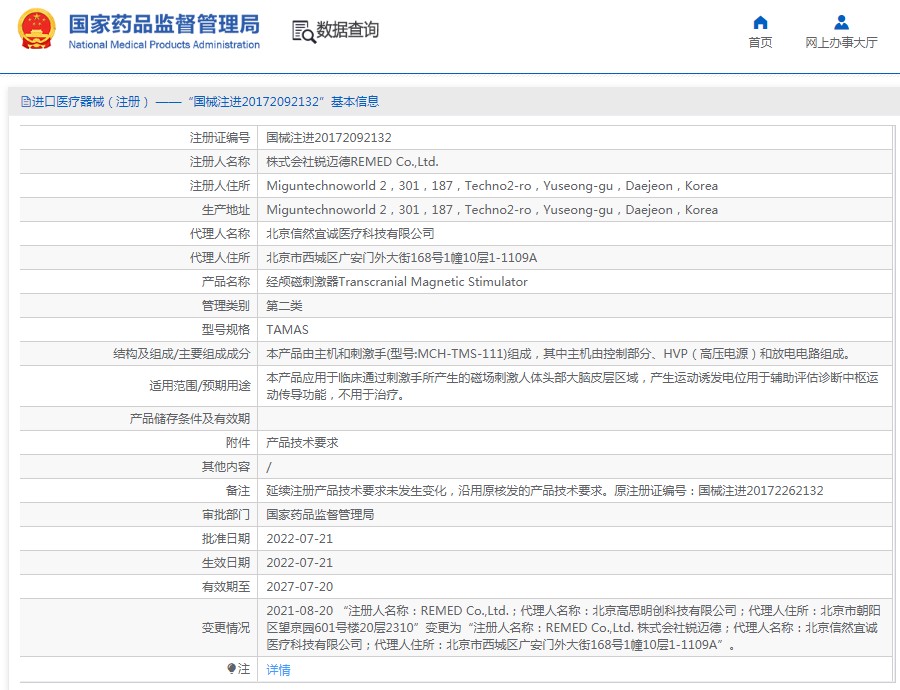900x690 pixels.
Task: Select registrant name 株式会社锐迈德REMED Co.,Ltd.
Action: pos(352,162)
